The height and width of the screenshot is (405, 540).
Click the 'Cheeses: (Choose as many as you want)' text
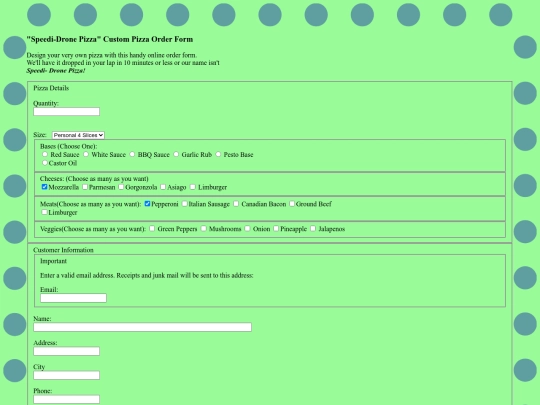pos(94,179)
